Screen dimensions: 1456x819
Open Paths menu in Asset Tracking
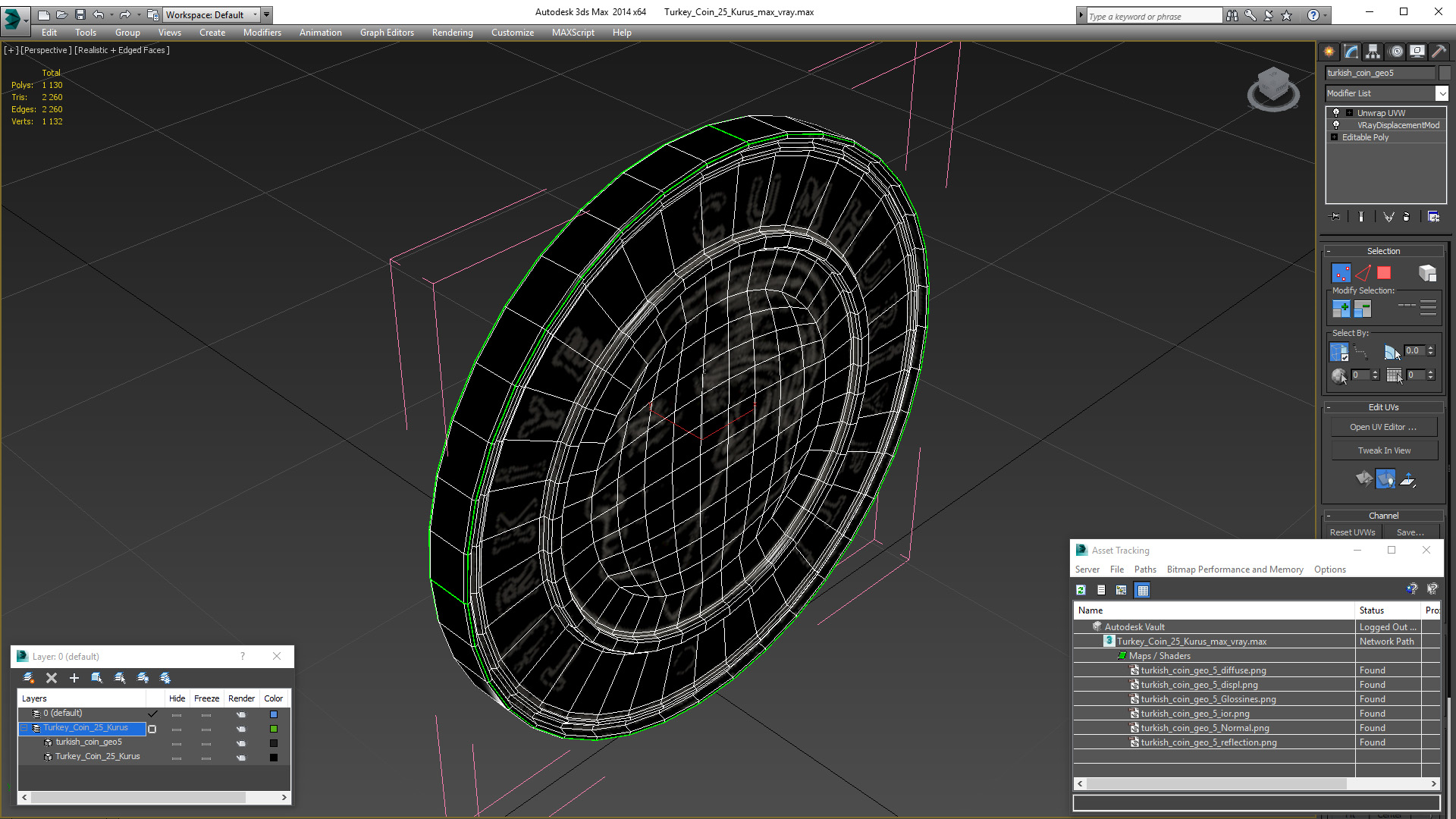point(1145,570)
